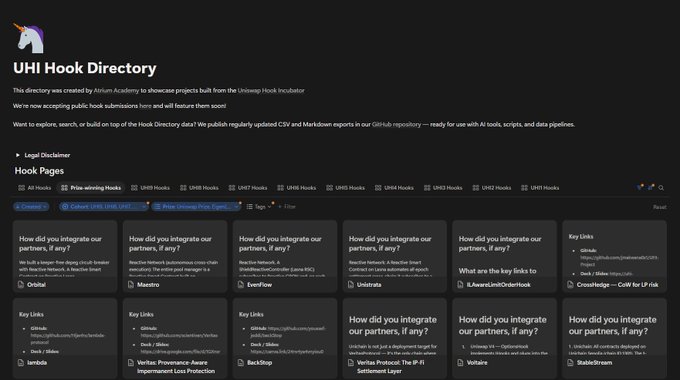Open the Prize filter dropdown
This screenshot has height=380, width=680.
[196, 207]
